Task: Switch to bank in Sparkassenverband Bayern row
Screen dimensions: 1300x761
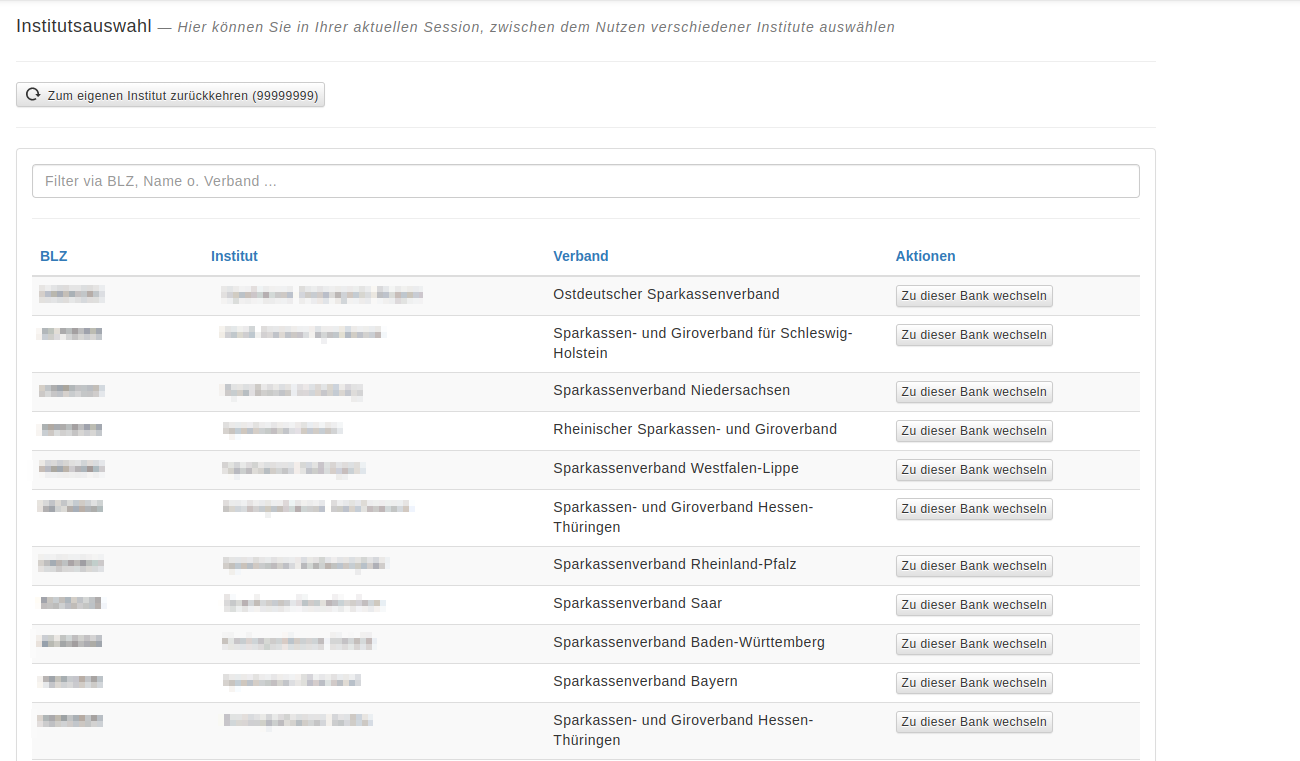Action: pyautogui.click(x=974, y=683)
